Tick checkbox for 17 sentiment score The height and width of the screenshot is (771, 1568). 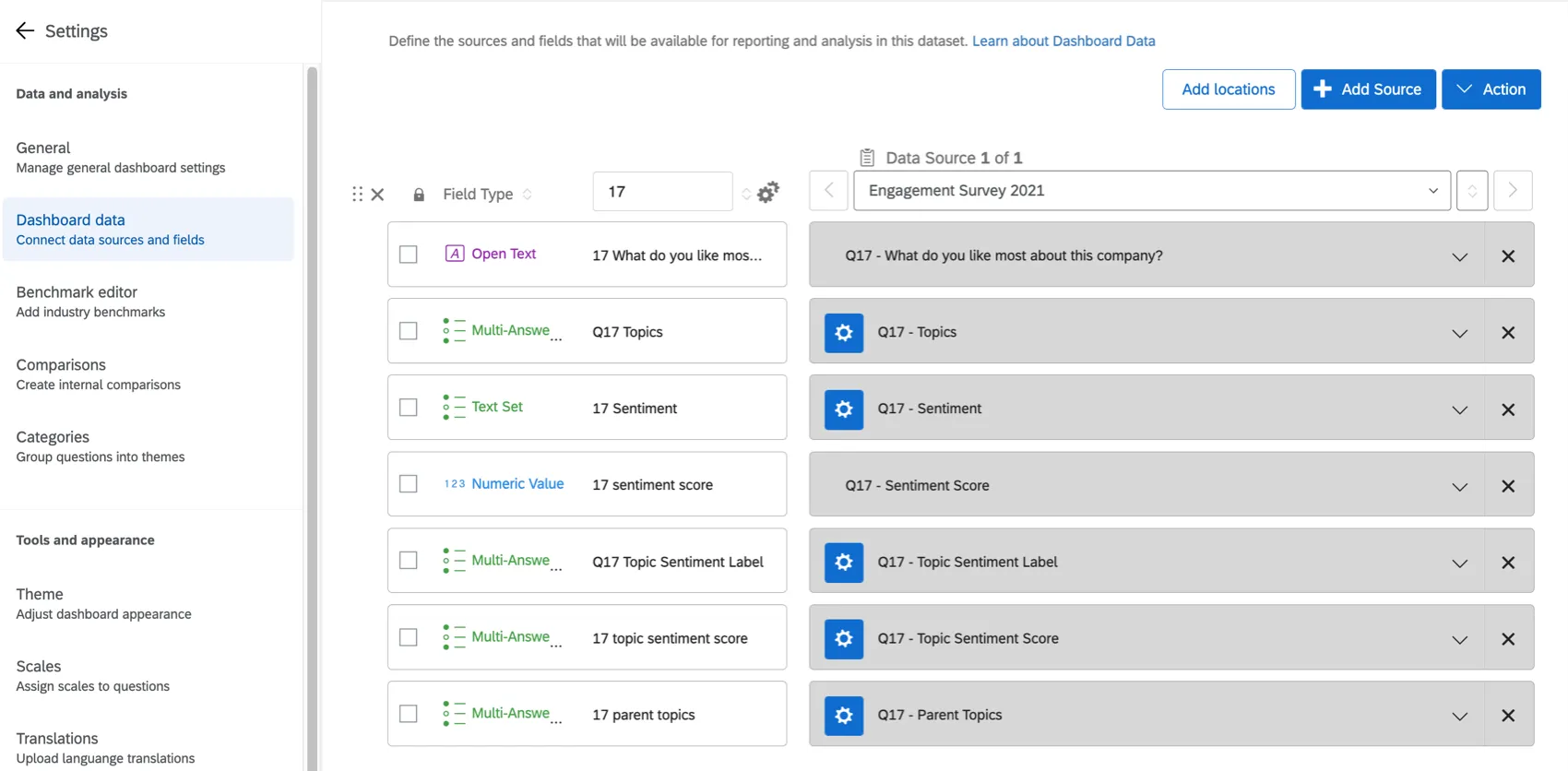tap(409, 484)
